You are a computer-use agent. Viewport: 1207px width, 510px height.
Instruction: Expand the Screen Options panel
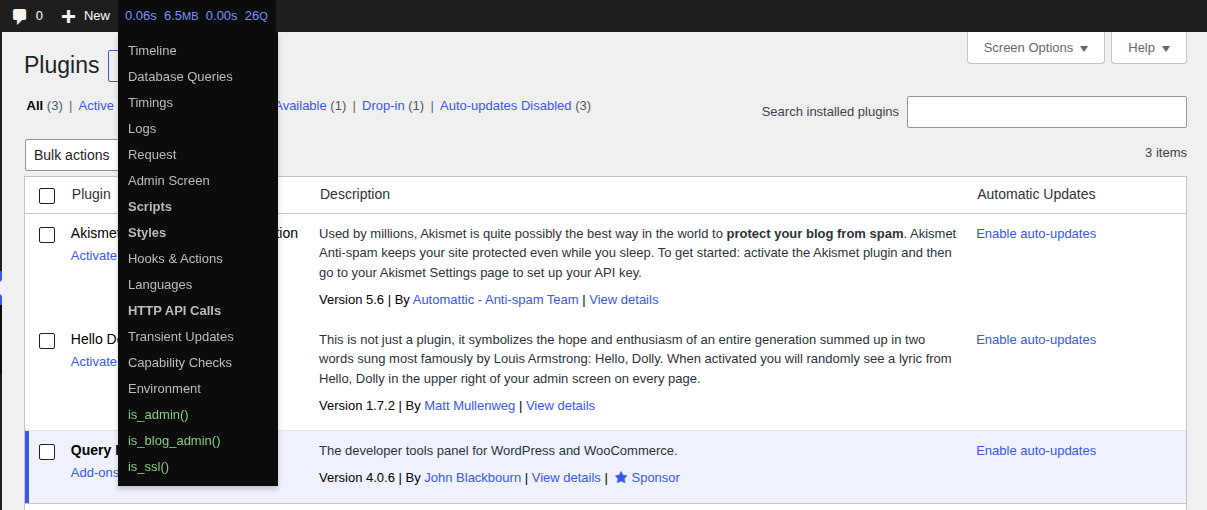point(1036,48)
